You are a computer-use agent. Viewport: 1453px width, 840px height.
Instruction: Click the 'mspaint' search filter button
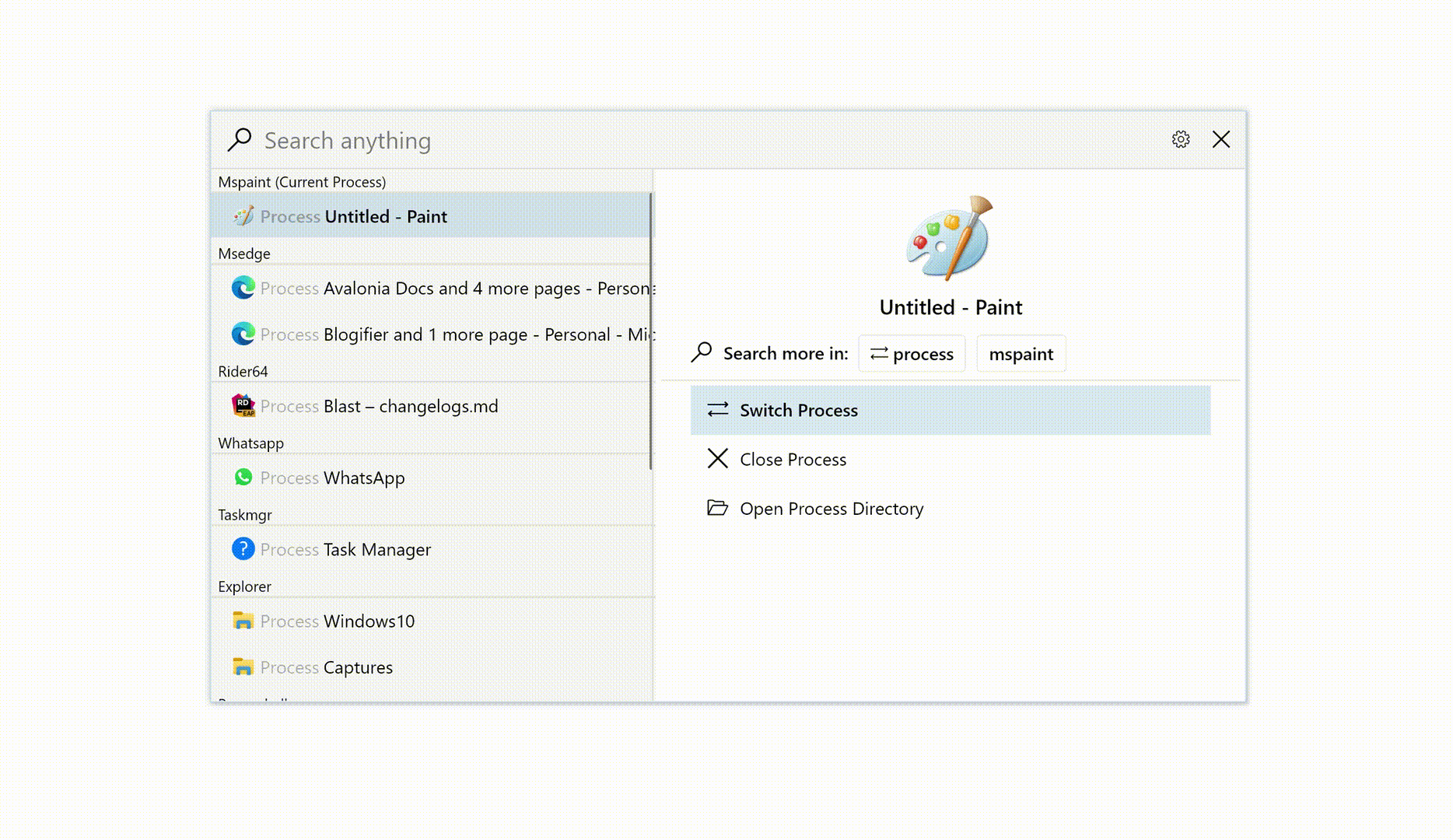(1021, 354)
